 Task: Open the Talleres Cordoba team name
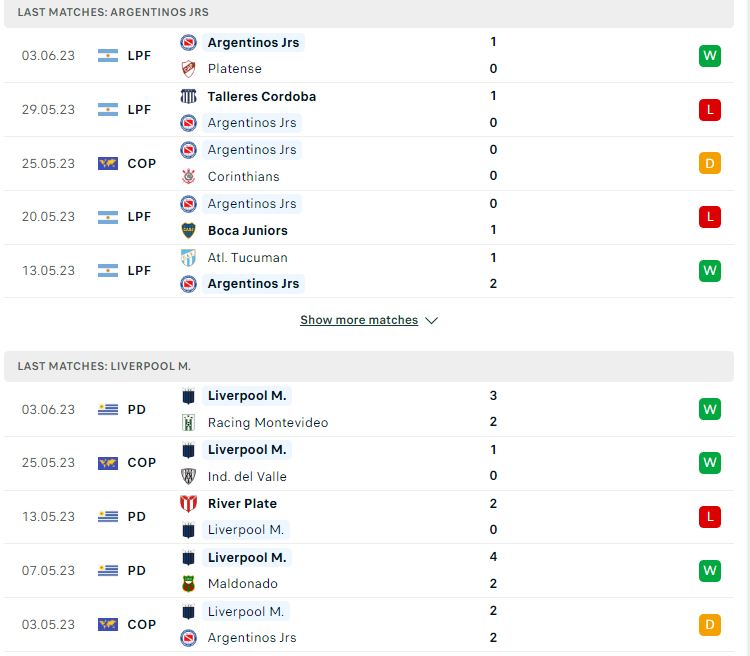pyautogui.click(x=262, y=97)
